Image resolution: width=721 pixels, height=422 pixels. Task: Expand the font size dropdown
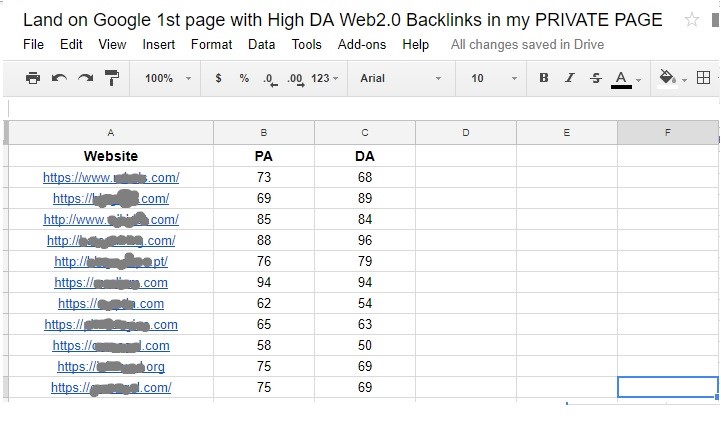[x=493, y=78]
